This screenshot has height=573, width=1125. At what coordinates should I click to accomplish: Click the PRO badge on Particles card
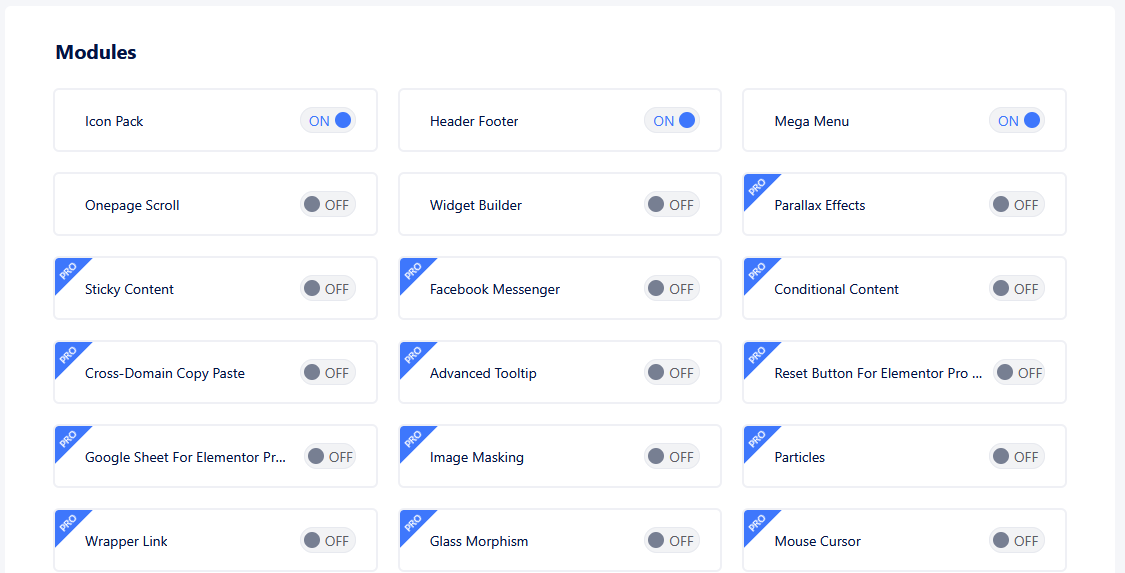coord(757,438)
